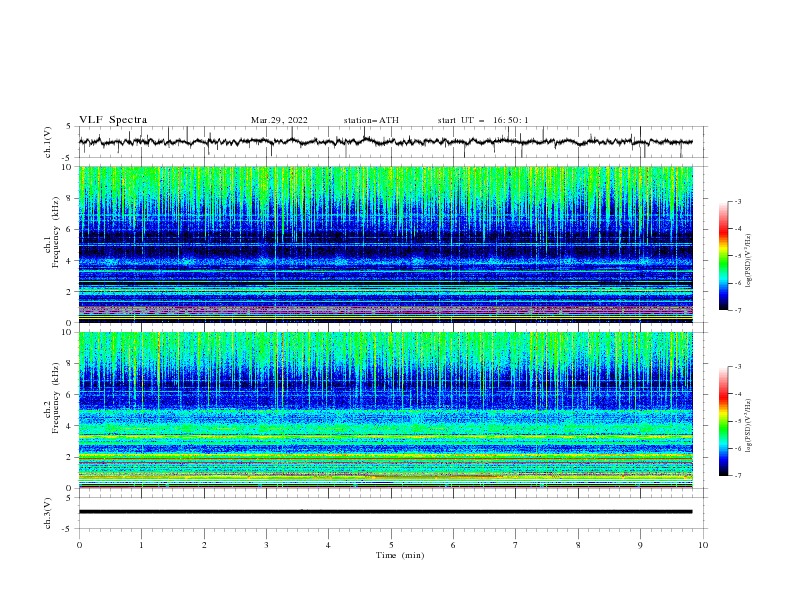The height and width of the screenshot is (612, 792).
Task: Click the 'ch.3(V)' axis label
Action: click(x=48, y=513)
